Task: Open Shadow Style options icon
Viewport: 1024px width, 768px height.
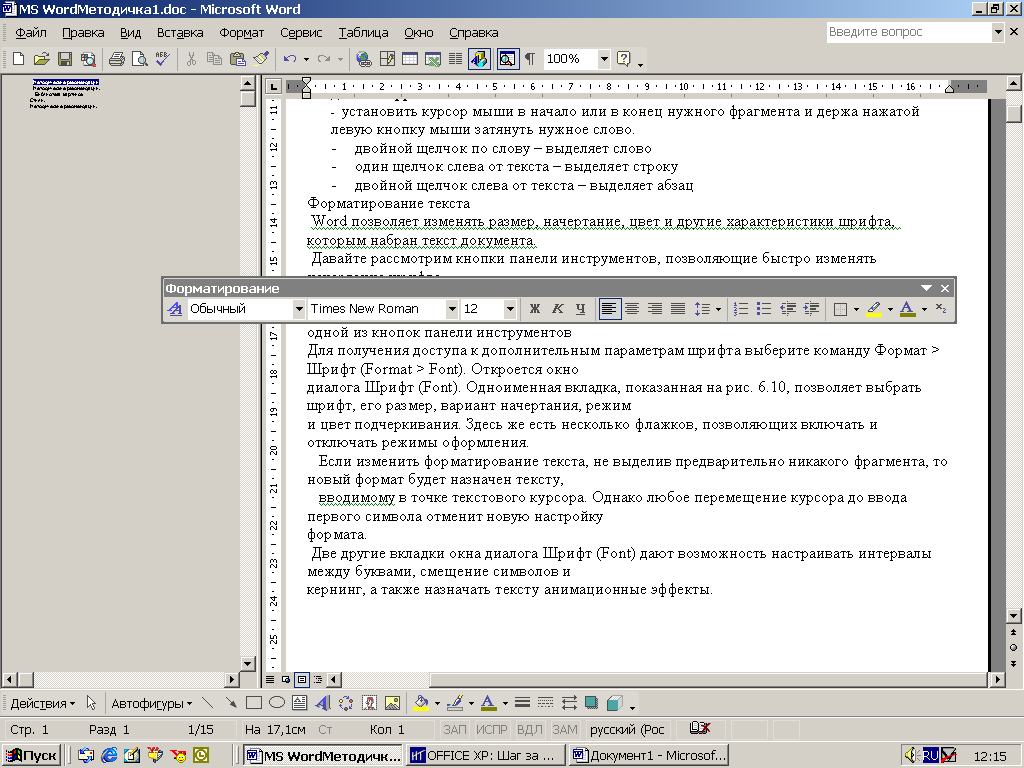Action: click(x=591, y=703)
